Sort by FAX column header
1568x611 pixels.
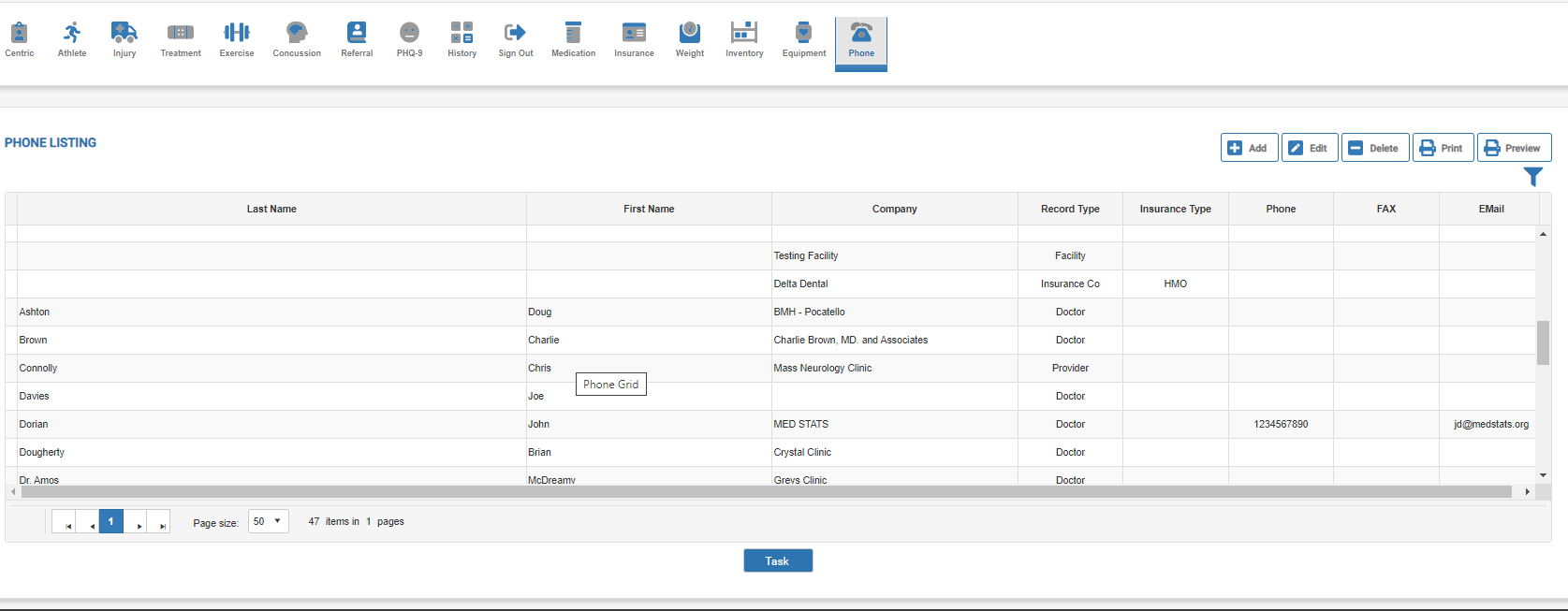pyautogui.click(x=1386, y=209)
